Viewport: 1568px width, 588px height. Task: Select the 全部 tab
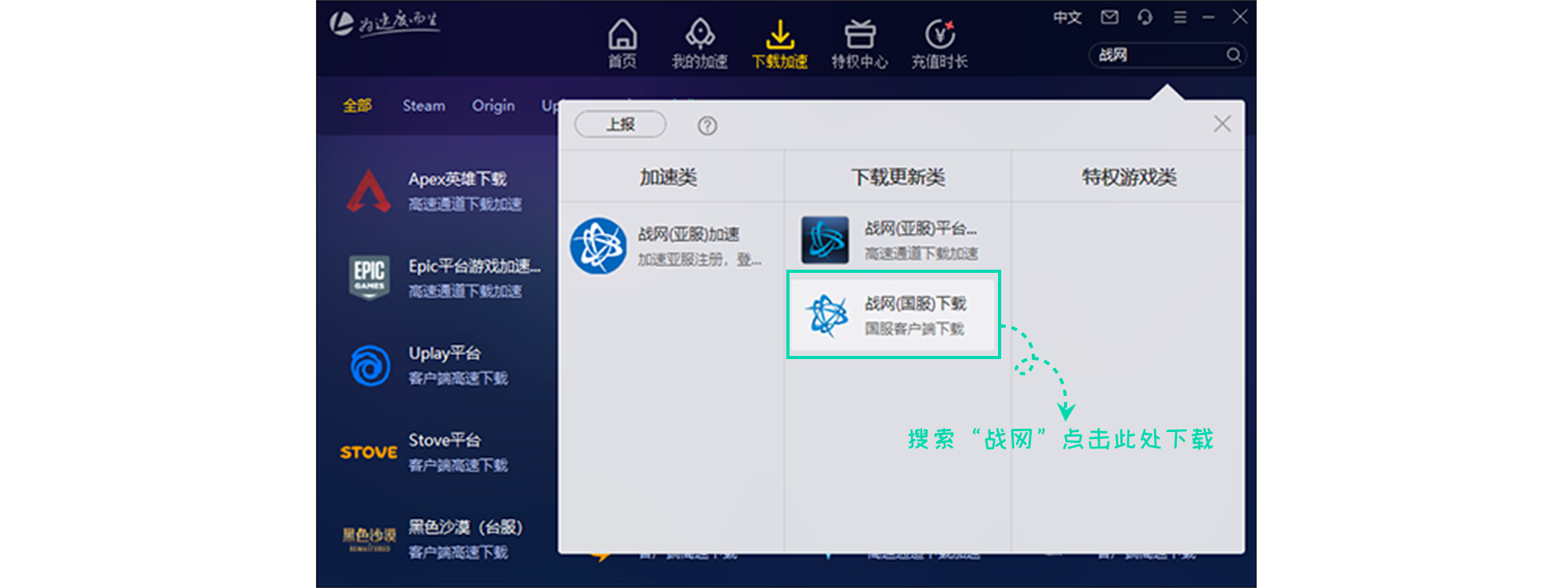(358, 105)
